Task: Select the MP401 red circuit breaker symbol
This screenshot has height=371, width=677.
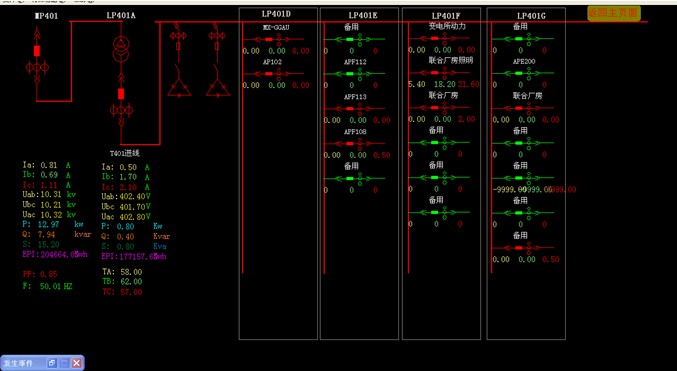Action: click(x=37, y=51)
